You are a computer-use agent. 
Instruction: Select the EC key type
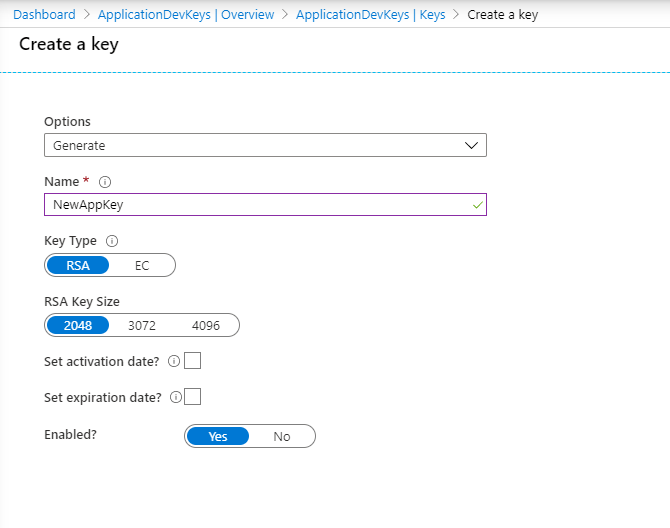pyautogui.click(x=143, y=265)
